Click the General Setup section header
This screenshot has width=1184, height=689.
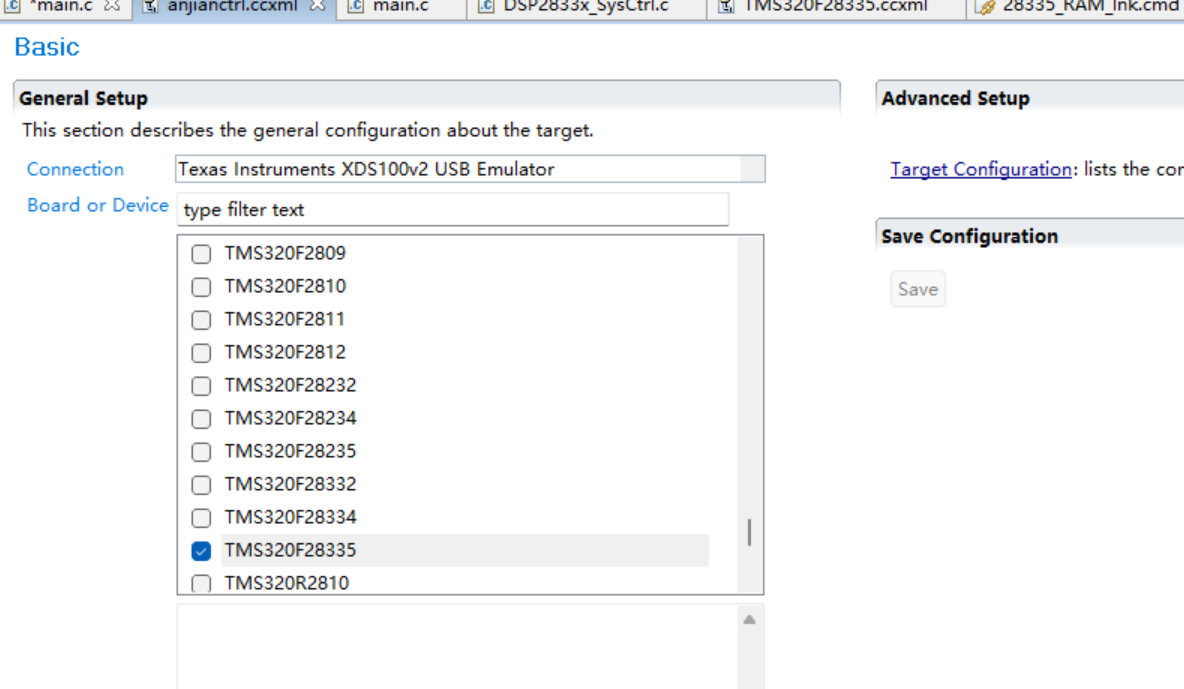427,98
